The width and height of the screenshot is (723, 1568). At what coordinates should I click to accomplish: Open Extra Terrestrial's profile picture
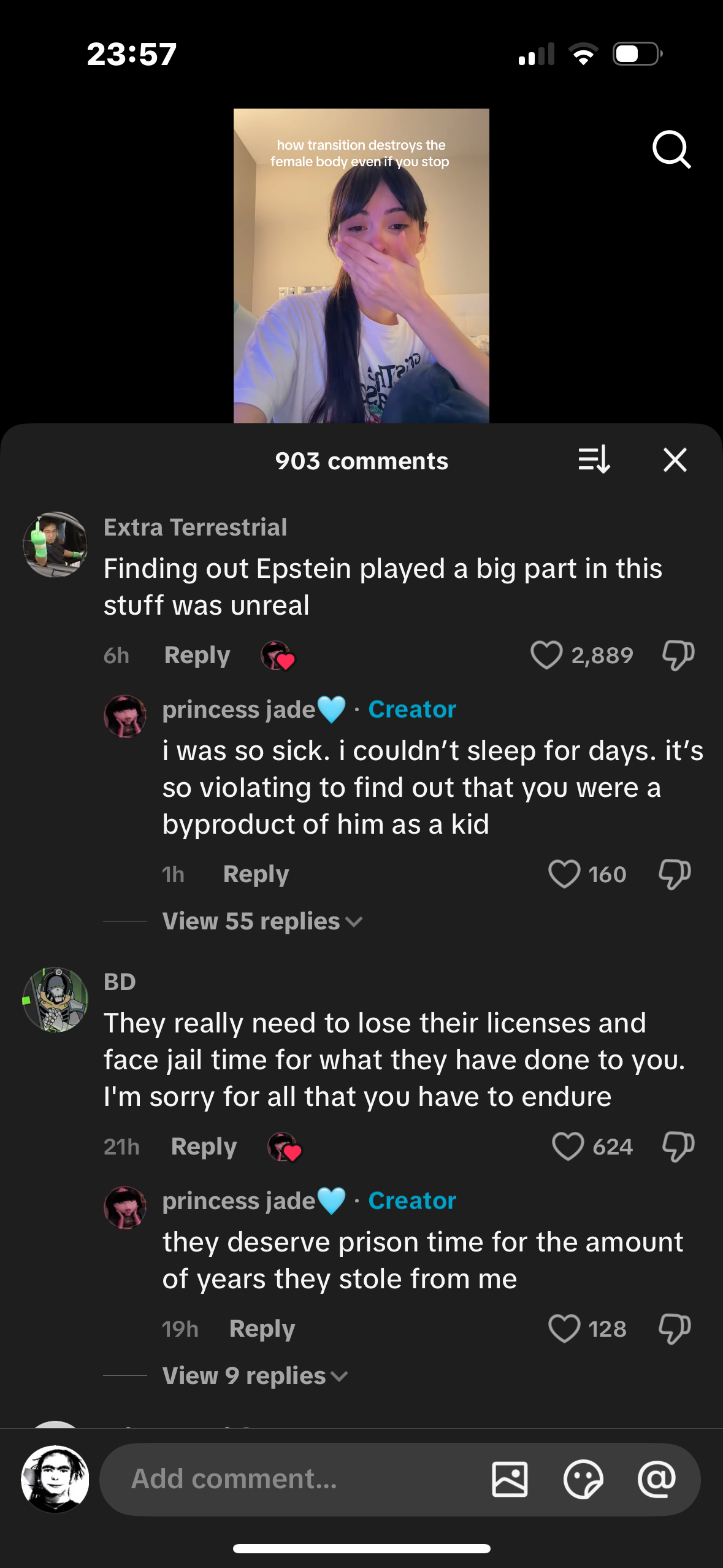coord(55,545)
